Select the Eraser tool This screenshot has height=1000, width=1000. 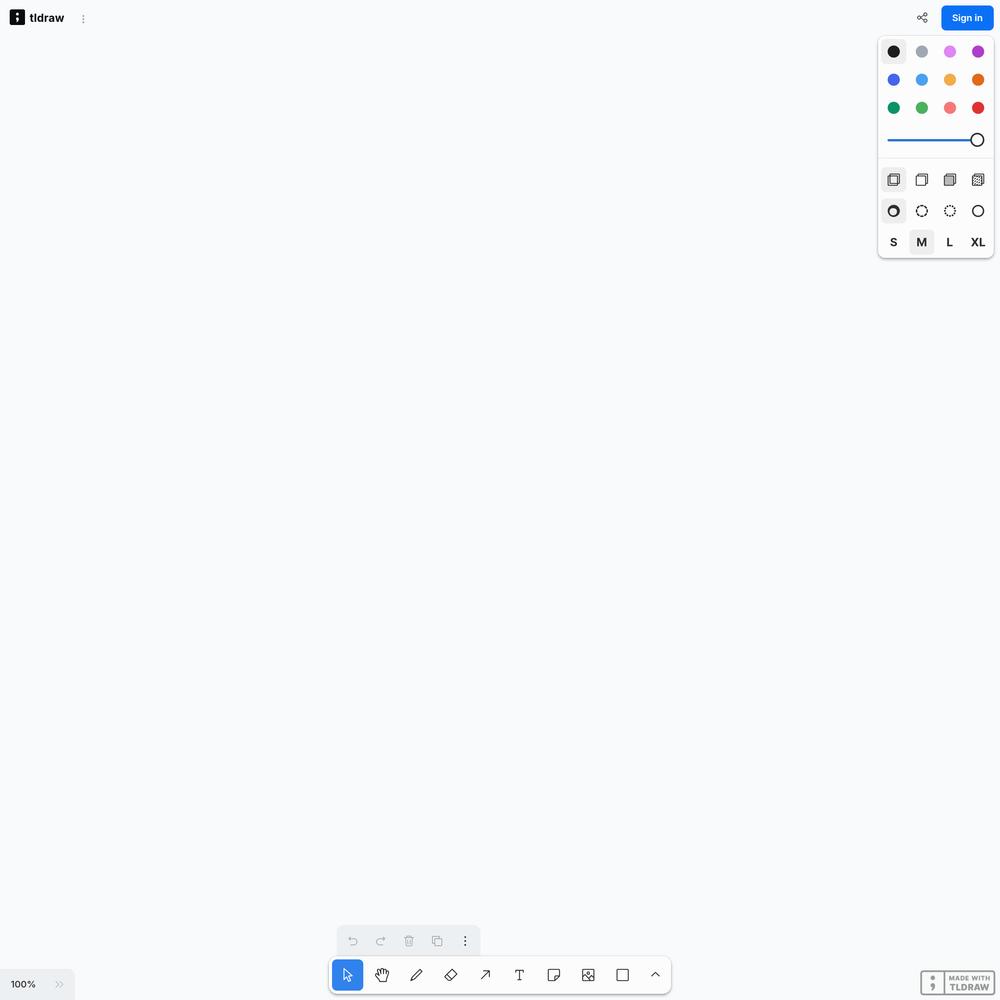pos(451,974)
